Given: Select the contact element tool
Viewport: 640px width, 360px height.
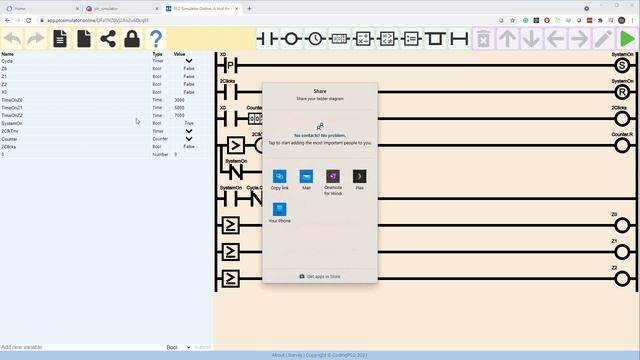Looking at the screenshot, I should (x=267, y=39).
